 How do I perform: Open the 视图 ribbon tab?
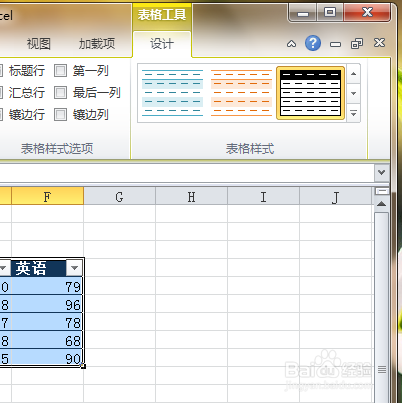point(39,44)
